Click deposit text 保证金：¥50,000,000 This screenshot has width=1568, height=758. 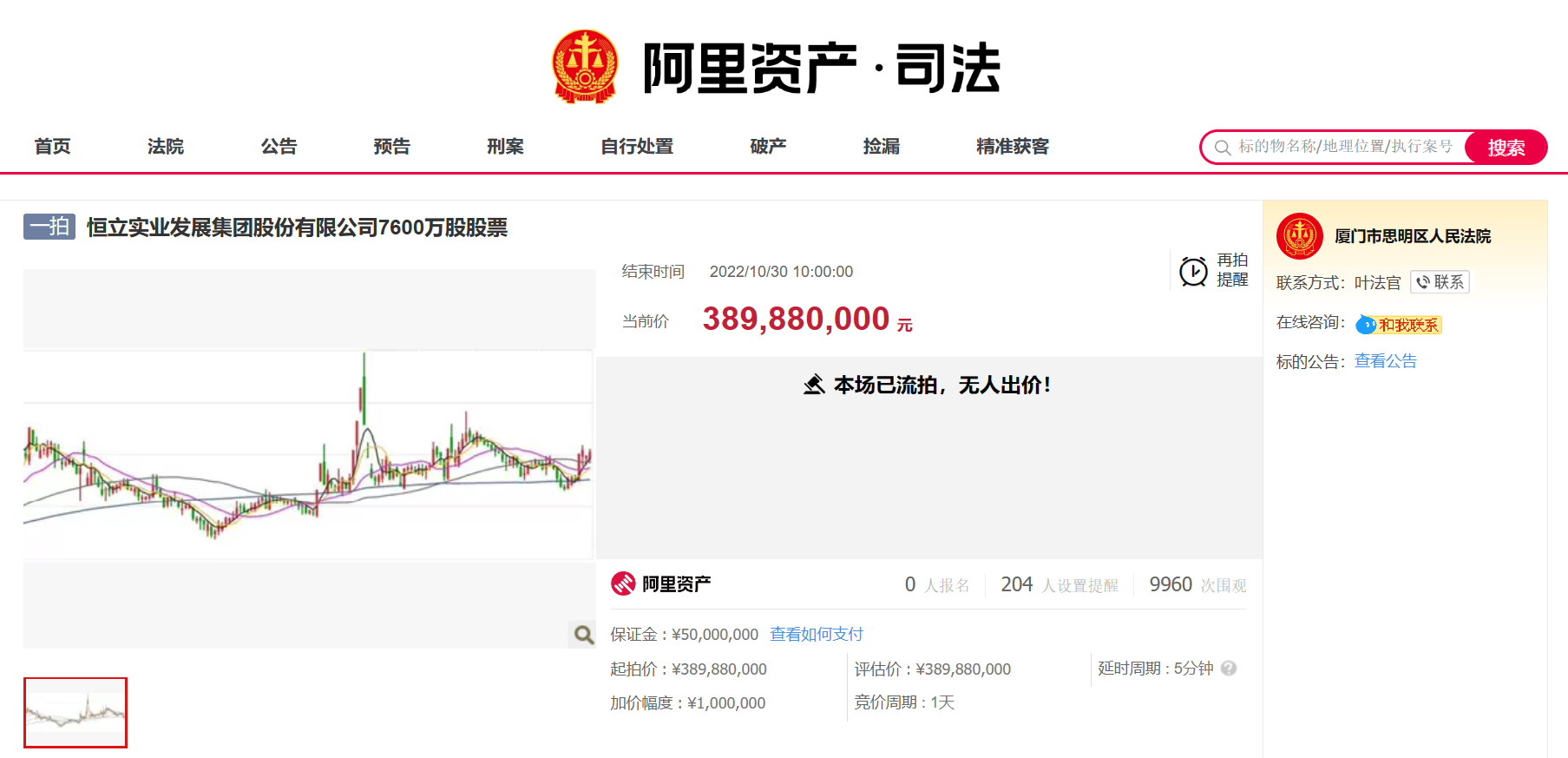[684, 635]
